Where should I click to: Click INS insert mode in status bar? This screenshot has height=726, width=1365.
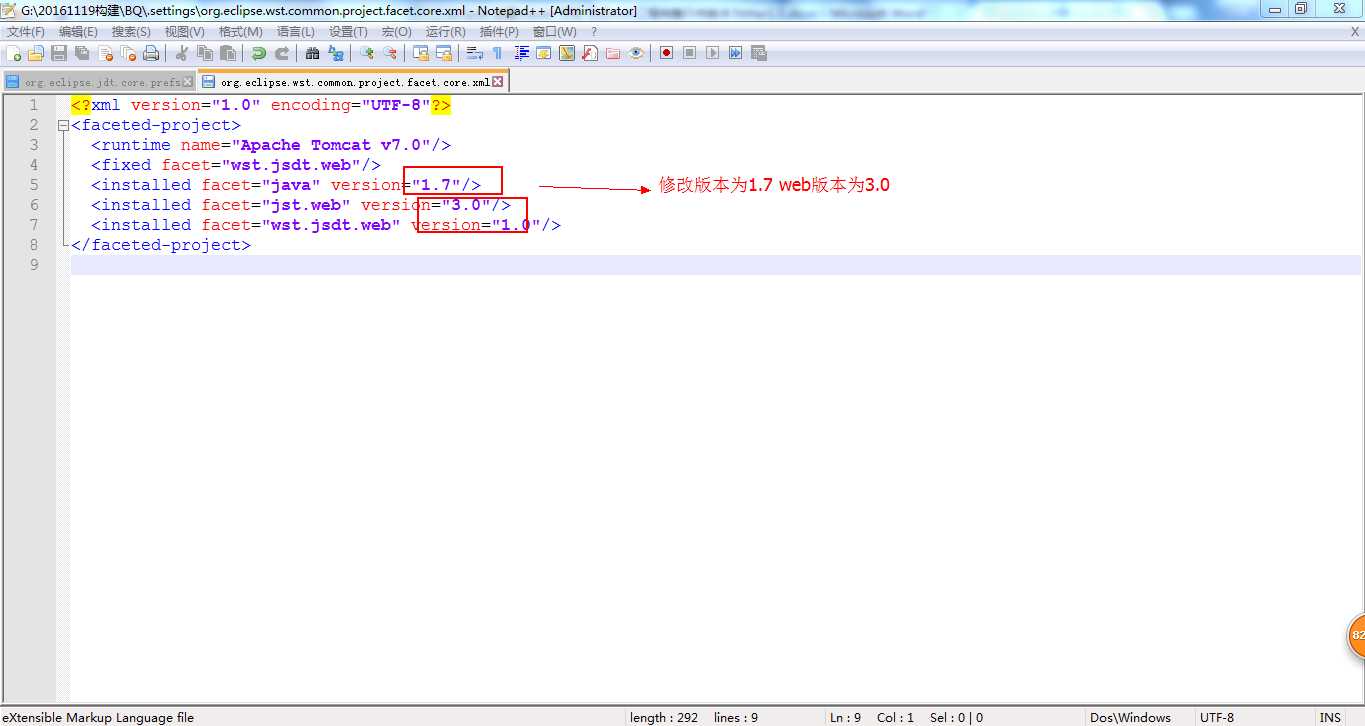(x=1330, y=717)
